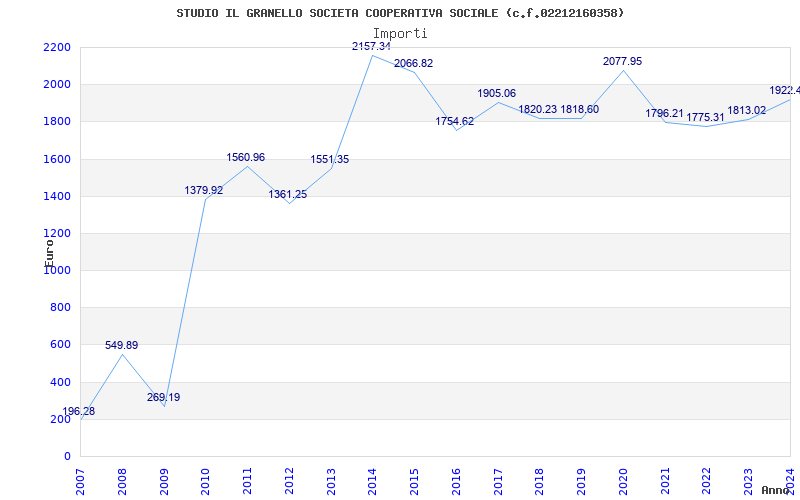Click the Importi subtitle
The width and height of the screenshot is (800, 500).
tap(400, 34)
